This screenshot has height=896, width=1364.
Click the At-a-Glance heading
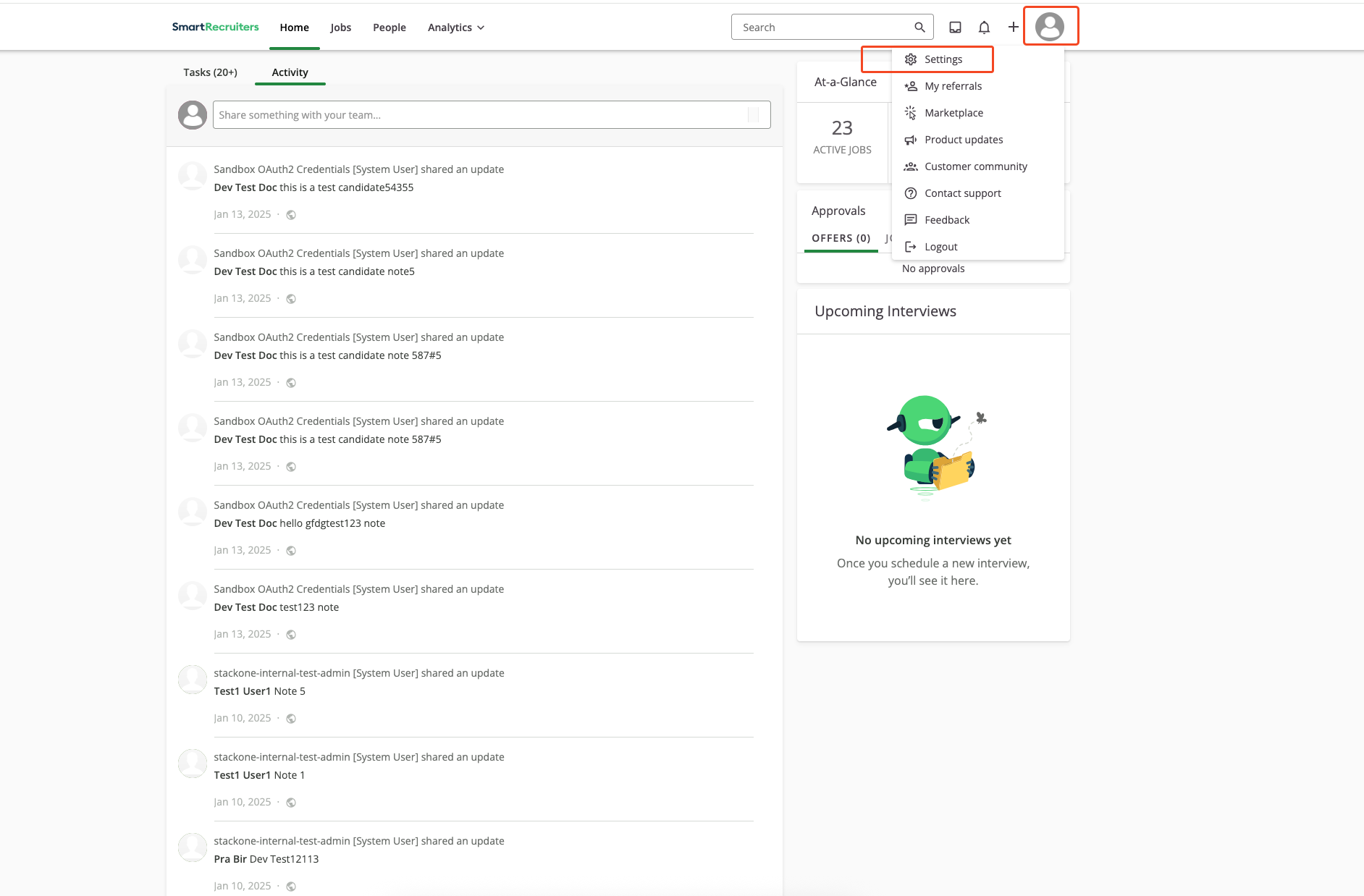pyautogui.click(x=846, y=82)
